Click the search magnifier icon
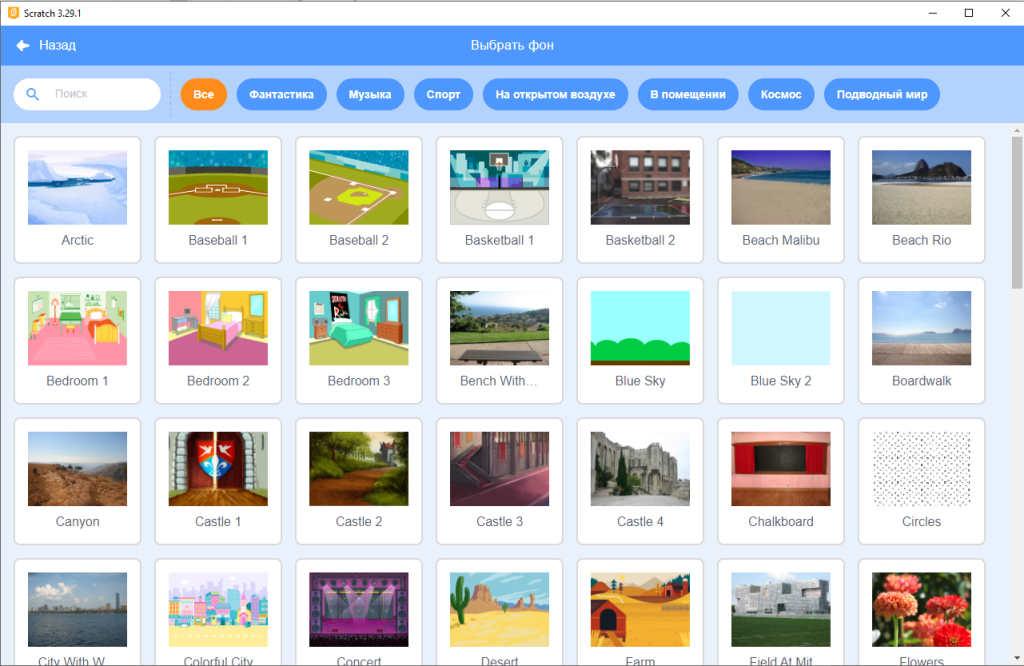 click(x=31, y=93)
